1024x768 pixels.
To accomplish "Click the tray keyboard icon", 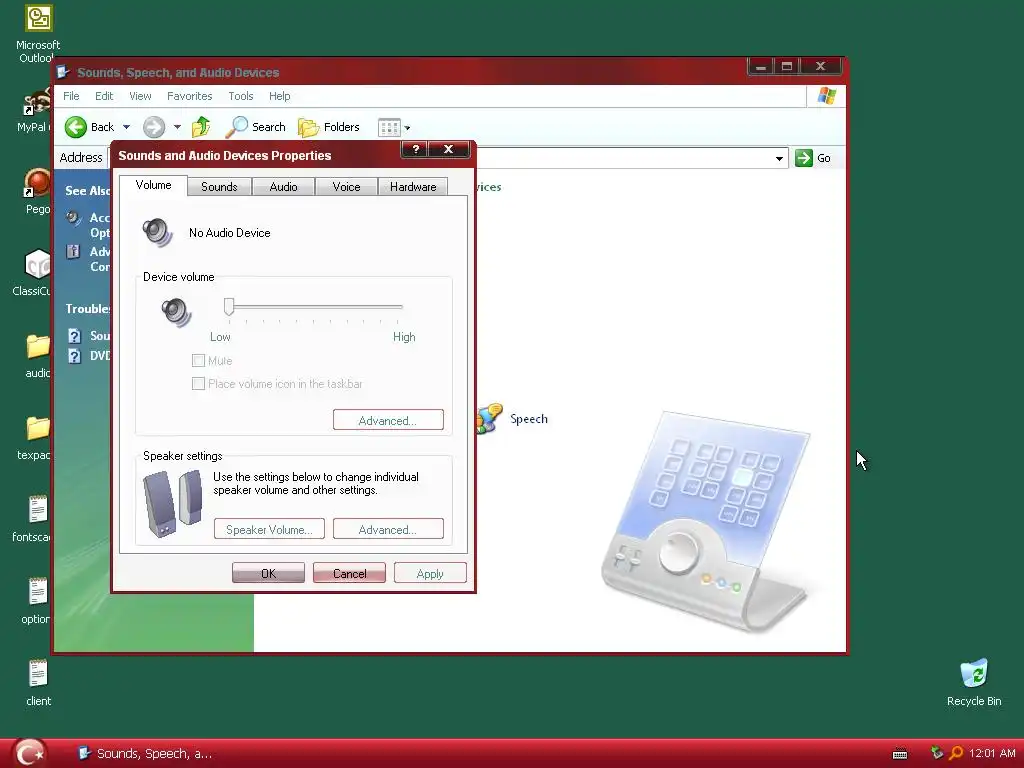I will (x=900, y=754).
